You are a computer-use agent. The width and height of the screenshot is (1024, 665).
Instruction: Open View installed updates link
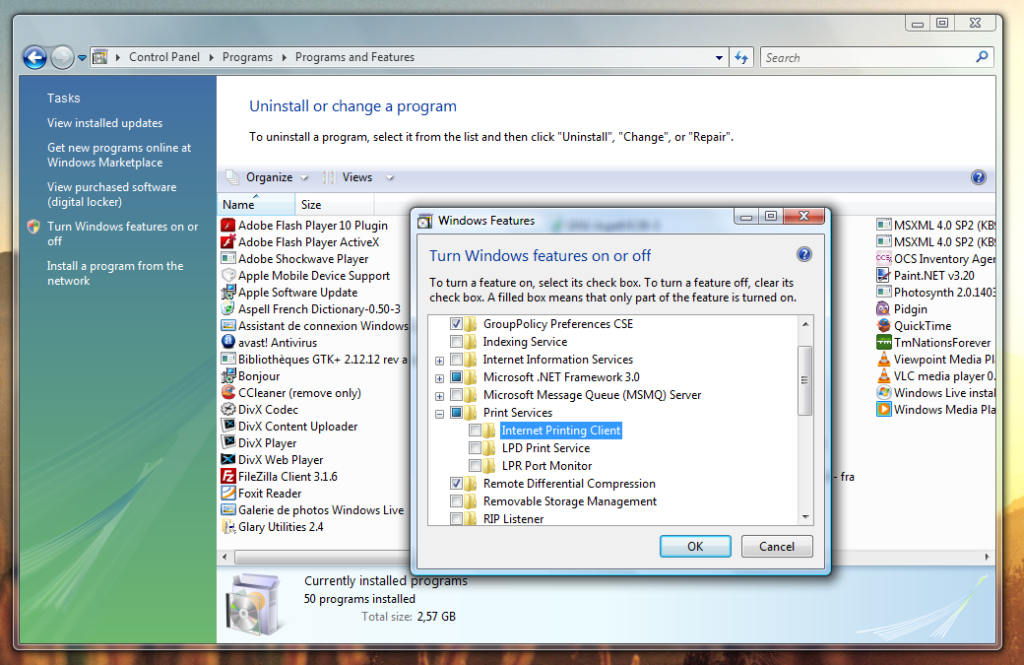104,123
